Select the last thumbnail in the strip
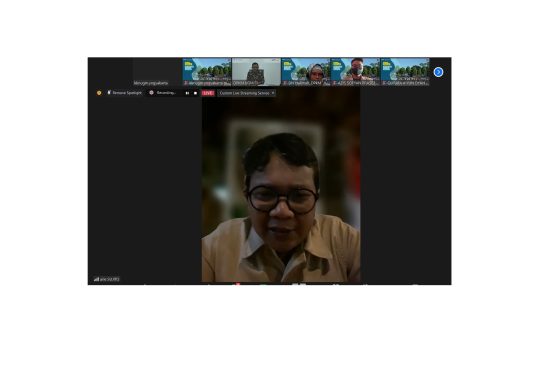Screen dimensions: 560x376 point(405,72)
